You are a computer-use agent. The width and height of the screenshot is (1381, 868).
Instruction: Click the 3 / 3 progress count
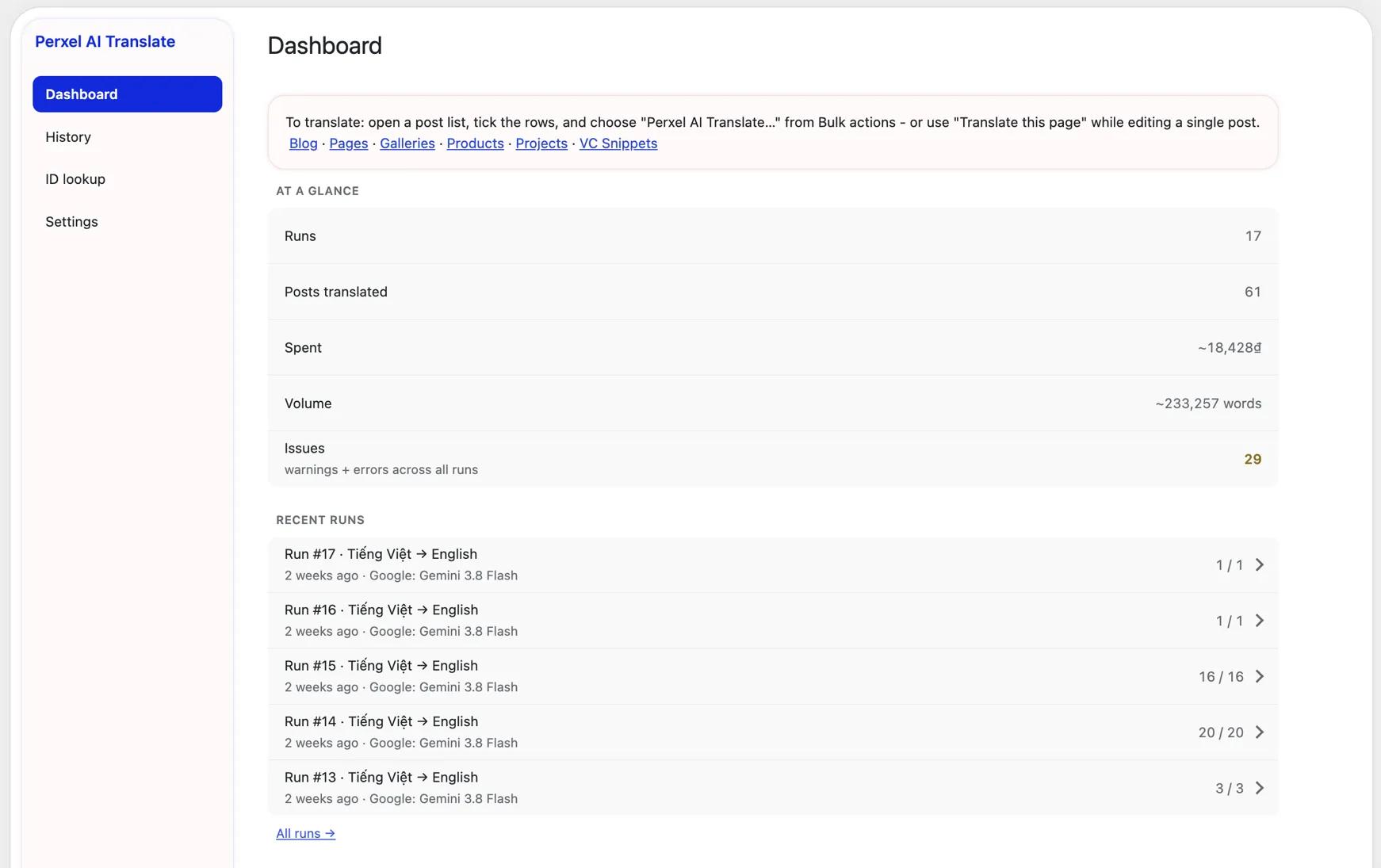click(x=1230, y=788)
